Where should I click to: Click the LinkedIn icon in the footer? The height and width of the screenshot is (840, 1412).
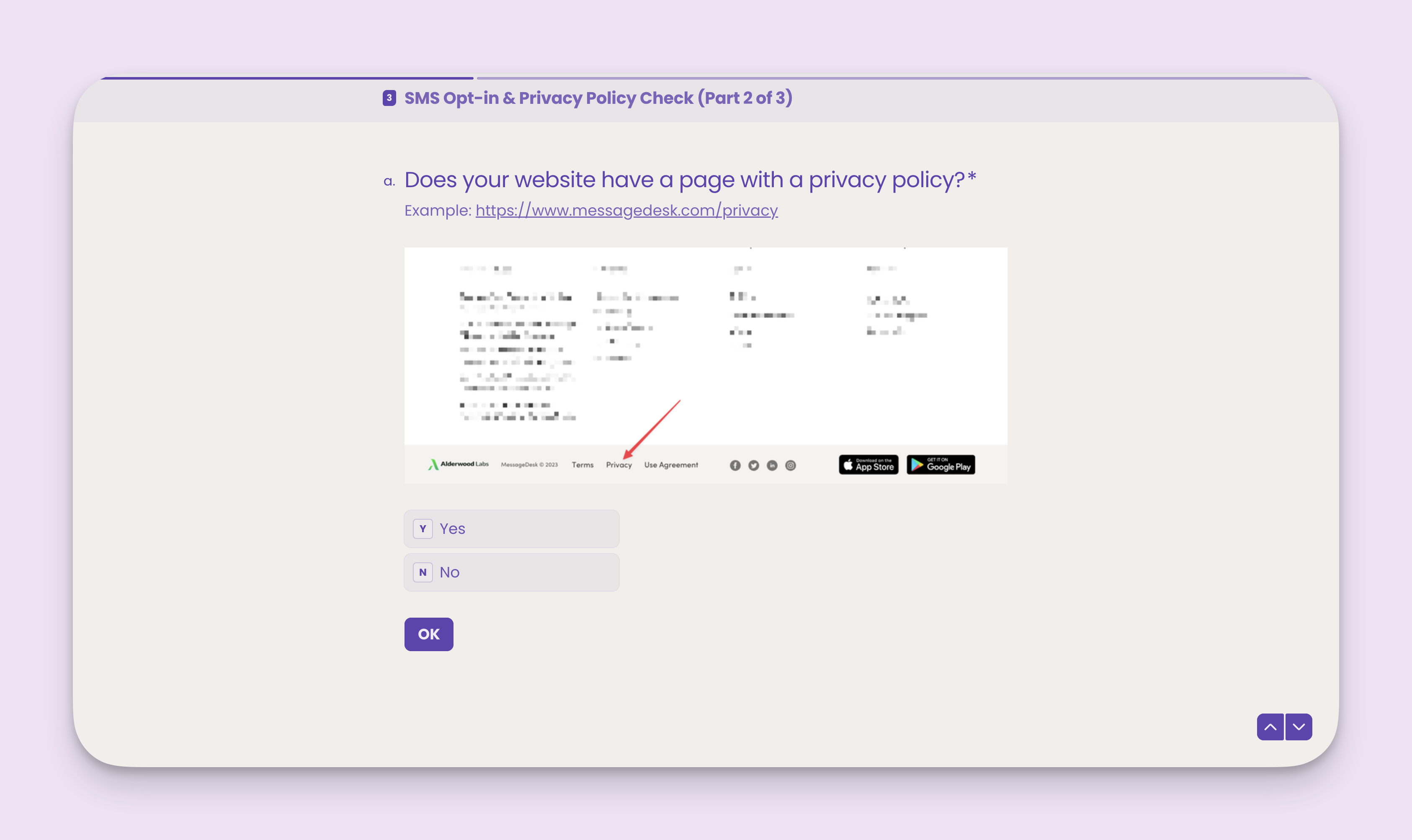772,465
